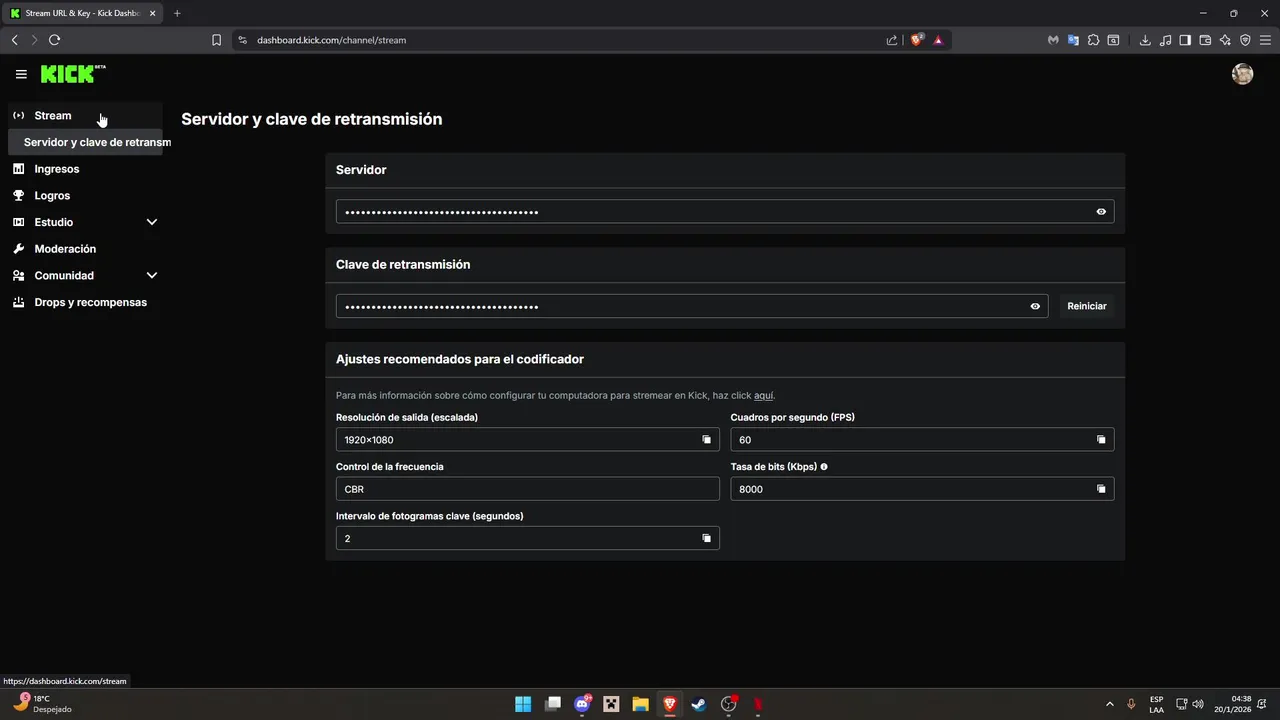Click the info icon beside Tasa de bits
The width and height of the screenshot is (1280, 720).
(x=824, y=467)
